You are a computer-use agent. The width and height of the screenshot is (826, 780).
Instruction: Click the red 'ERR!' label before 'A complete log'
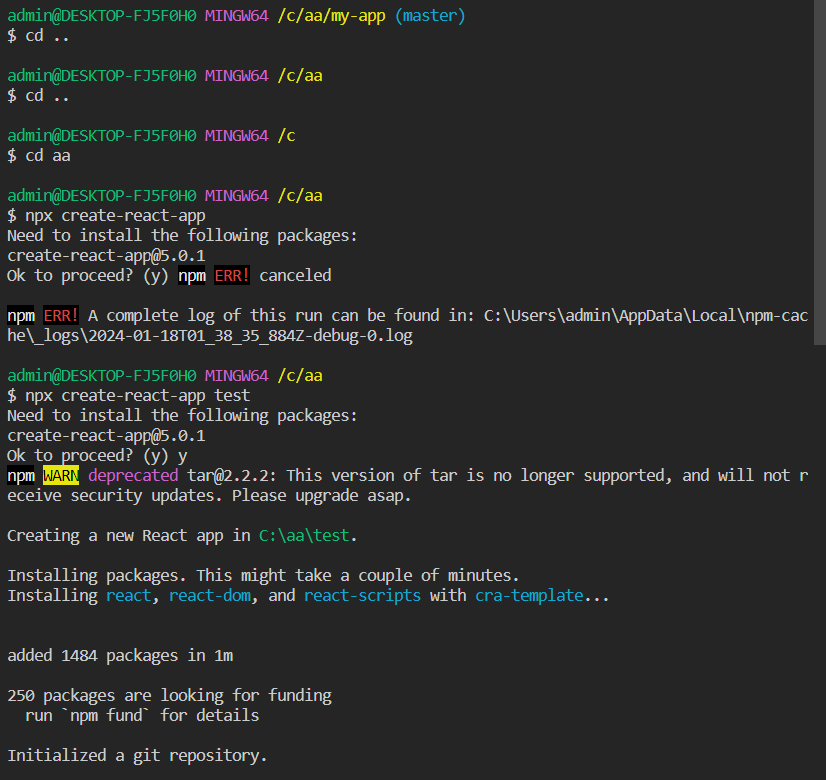(61, 315)
